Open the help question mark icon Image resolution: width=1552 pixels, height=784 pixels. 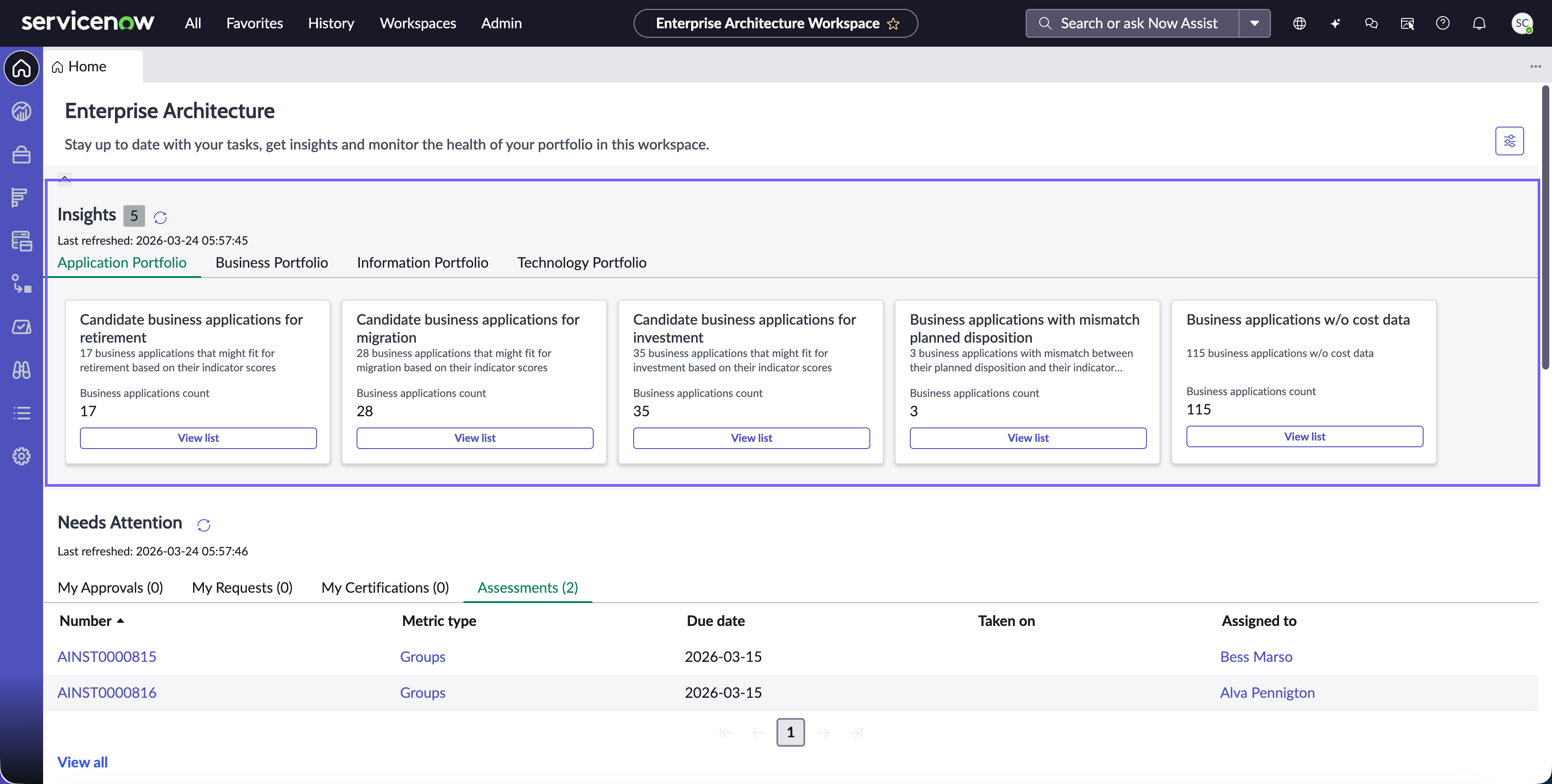pyautogui.click(x=1443, y=23)
